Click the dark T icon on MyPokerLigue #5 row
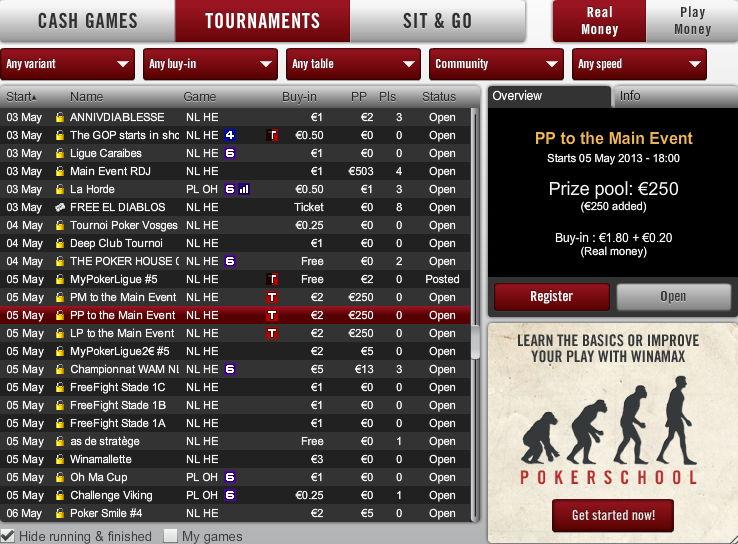The height and width of the screenshot is (544, 738). coord(272,280)
